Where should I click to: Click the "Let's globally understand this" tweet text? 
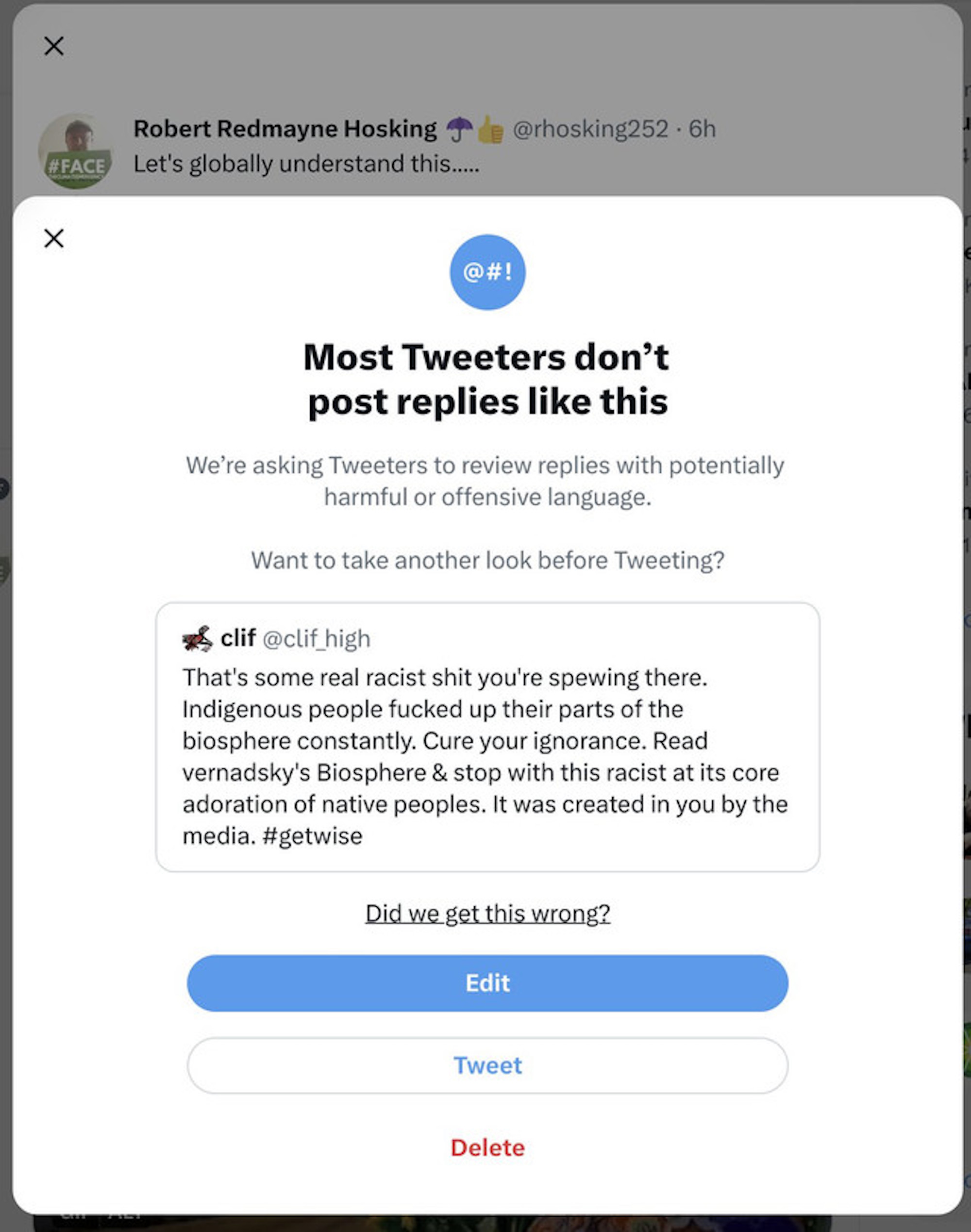306,164
